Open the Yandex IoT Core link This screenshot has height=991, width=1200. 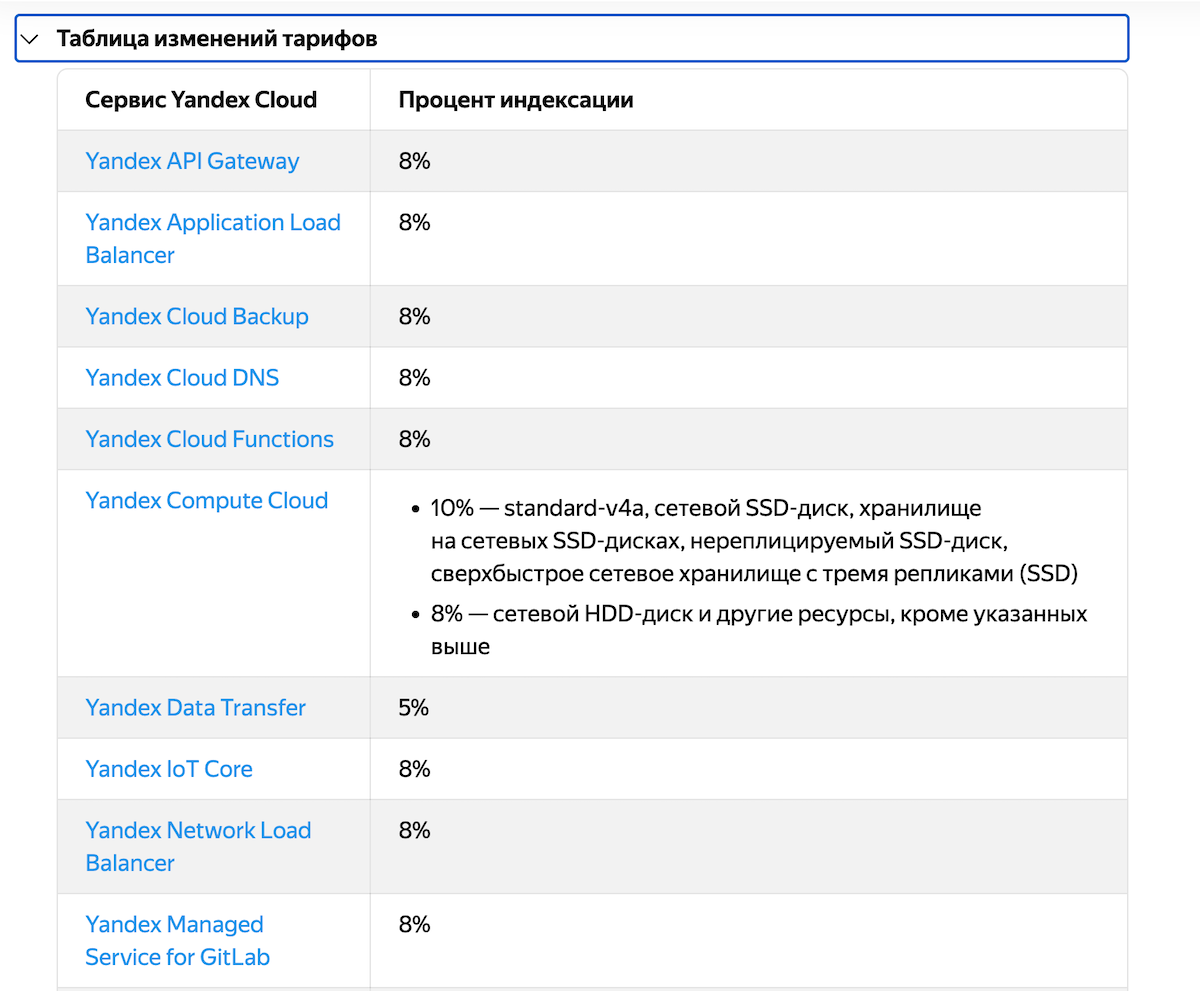(169, 769)
